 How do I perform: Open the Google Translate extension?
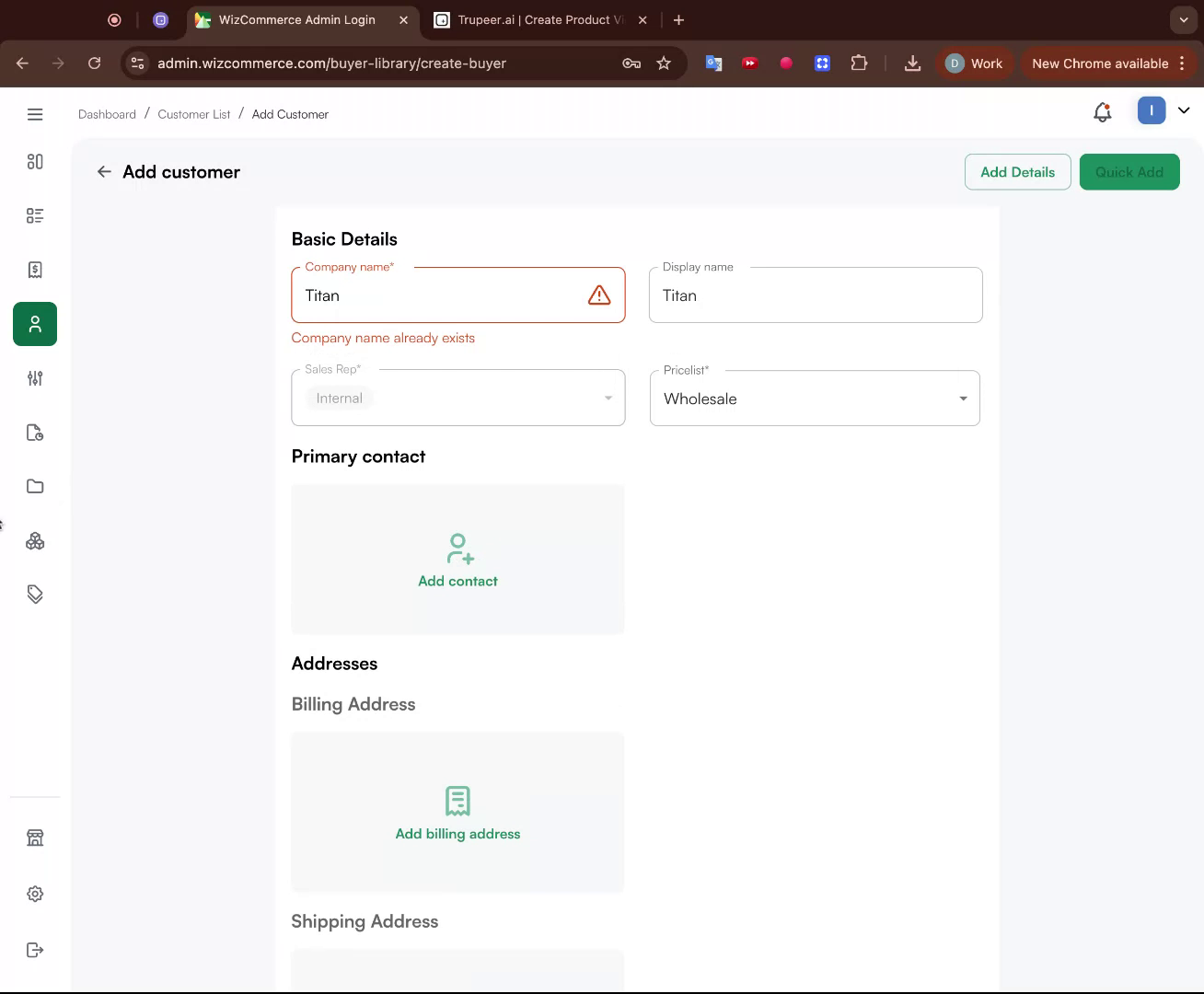713,64
